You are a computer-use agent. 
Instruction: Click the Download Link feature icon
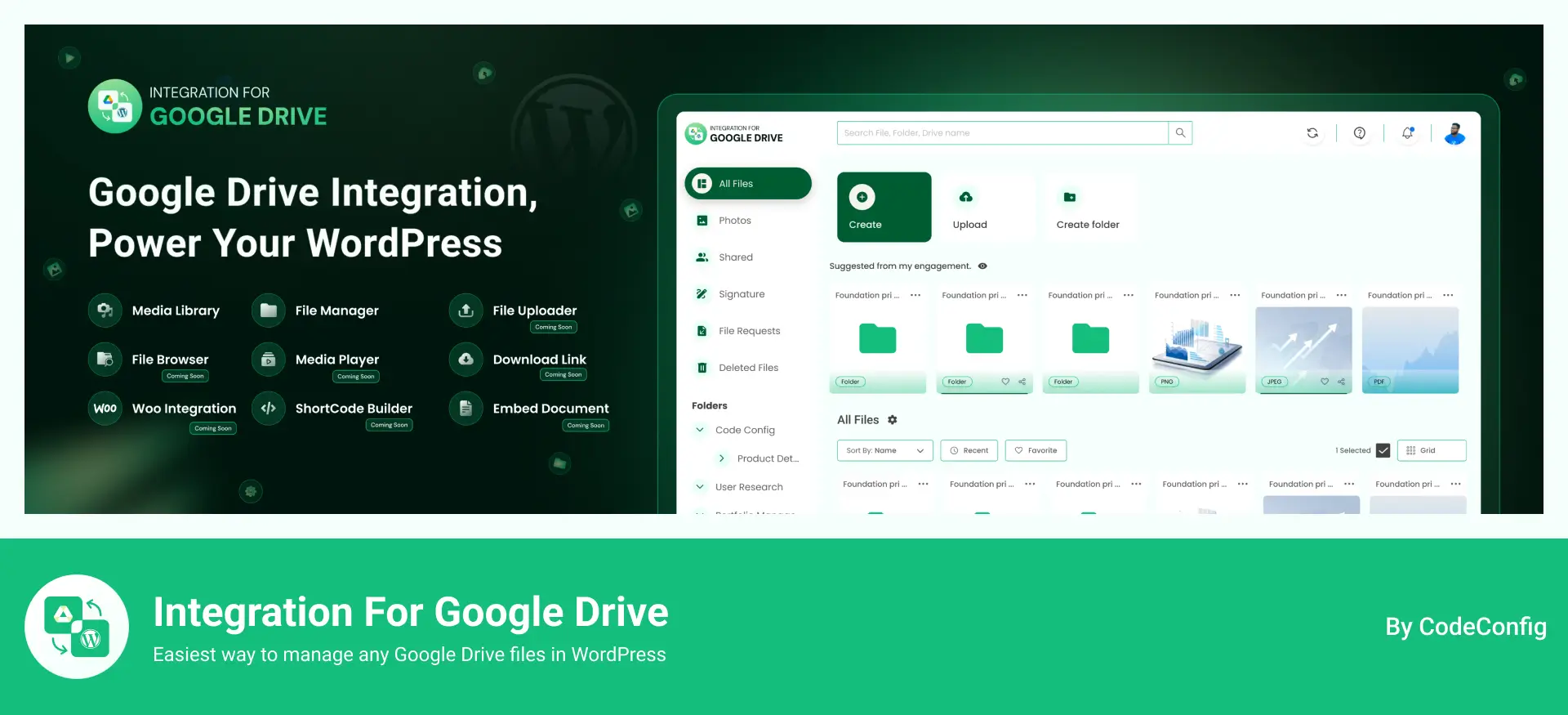point(465,360)
